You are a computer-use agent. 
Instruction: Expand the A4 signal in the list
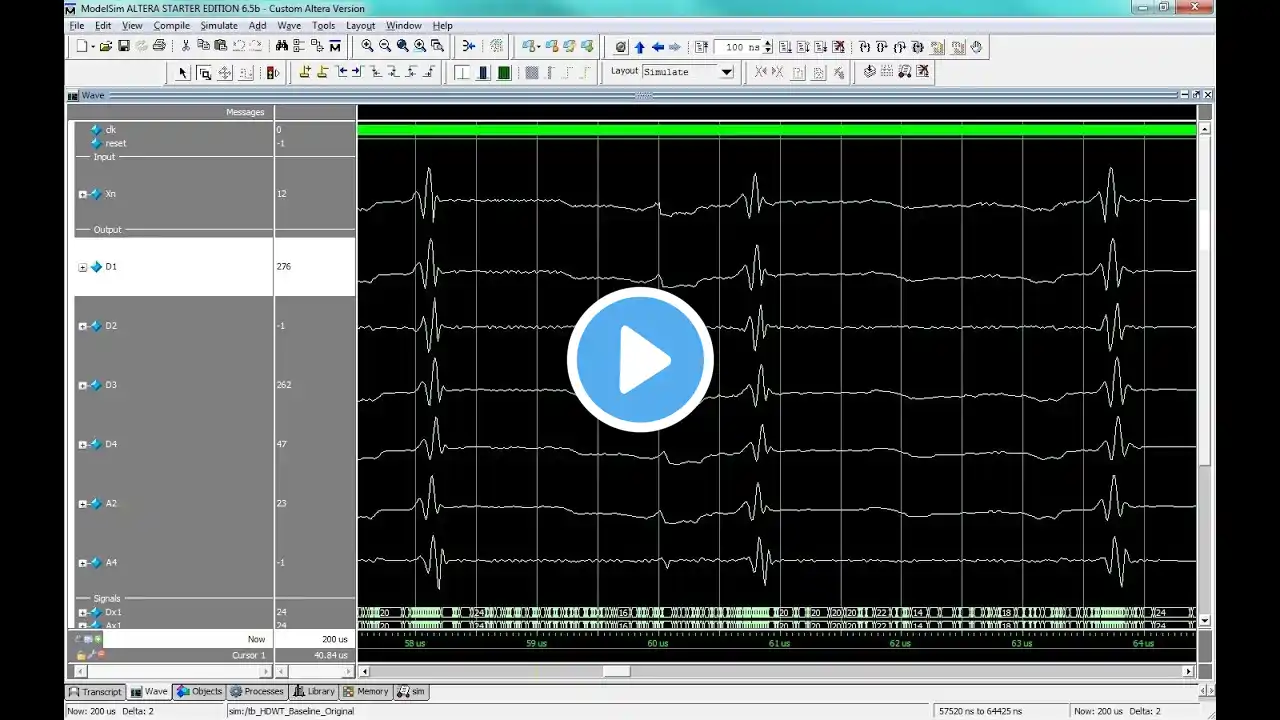[83, 563]
